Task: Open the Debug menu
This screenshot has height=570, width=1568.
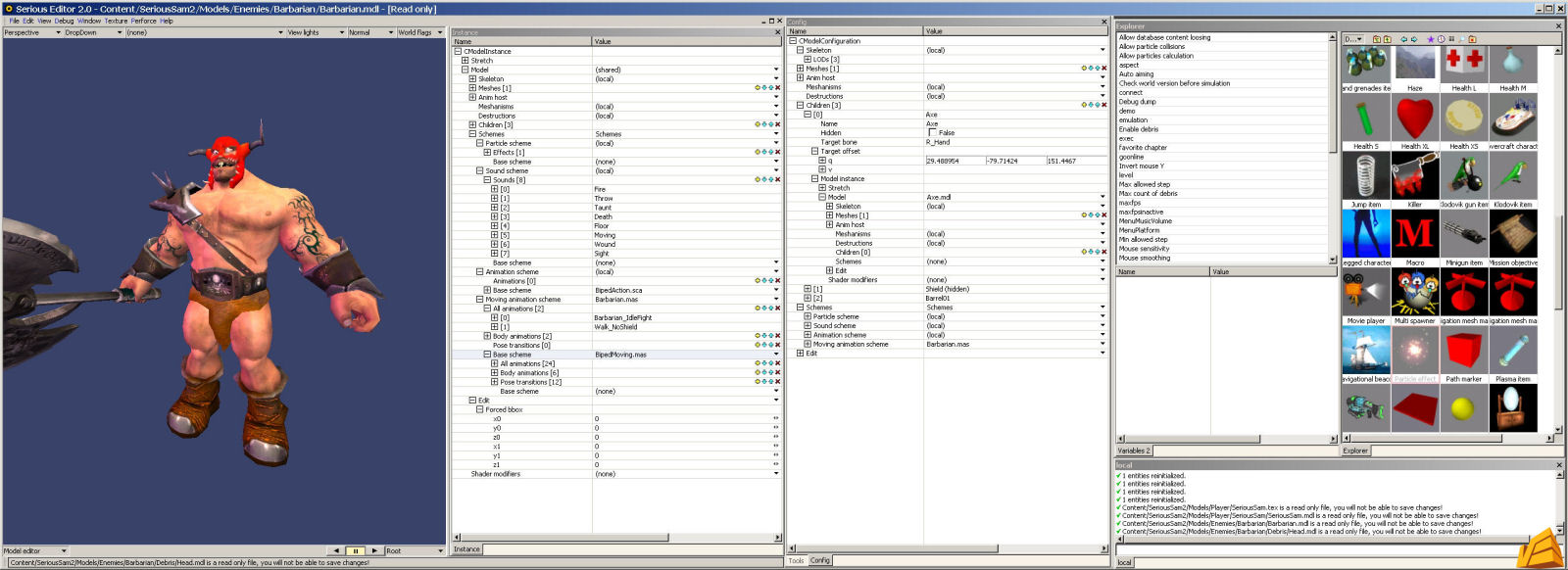Action: tap(64, 21)
